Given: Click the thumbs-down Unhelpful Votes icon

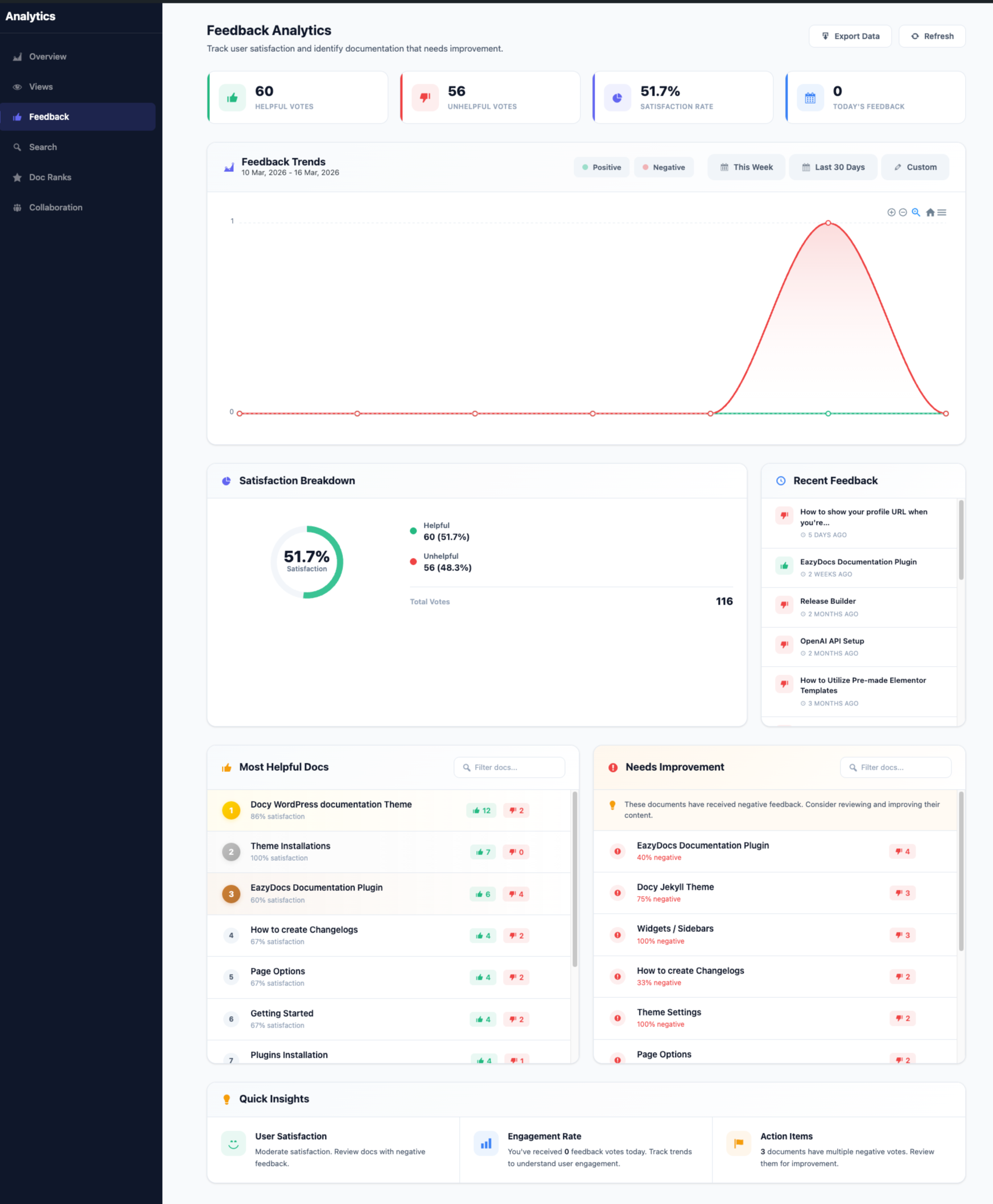Looking at the screenshot, I should (425, 98).
